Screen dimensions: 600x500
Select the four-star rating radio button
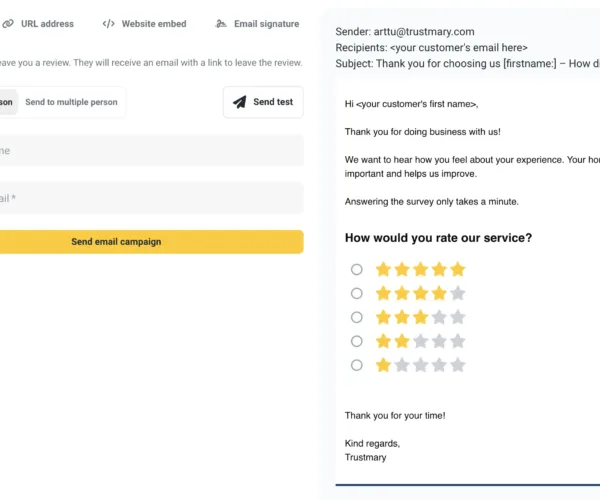[x=357, y=293]
